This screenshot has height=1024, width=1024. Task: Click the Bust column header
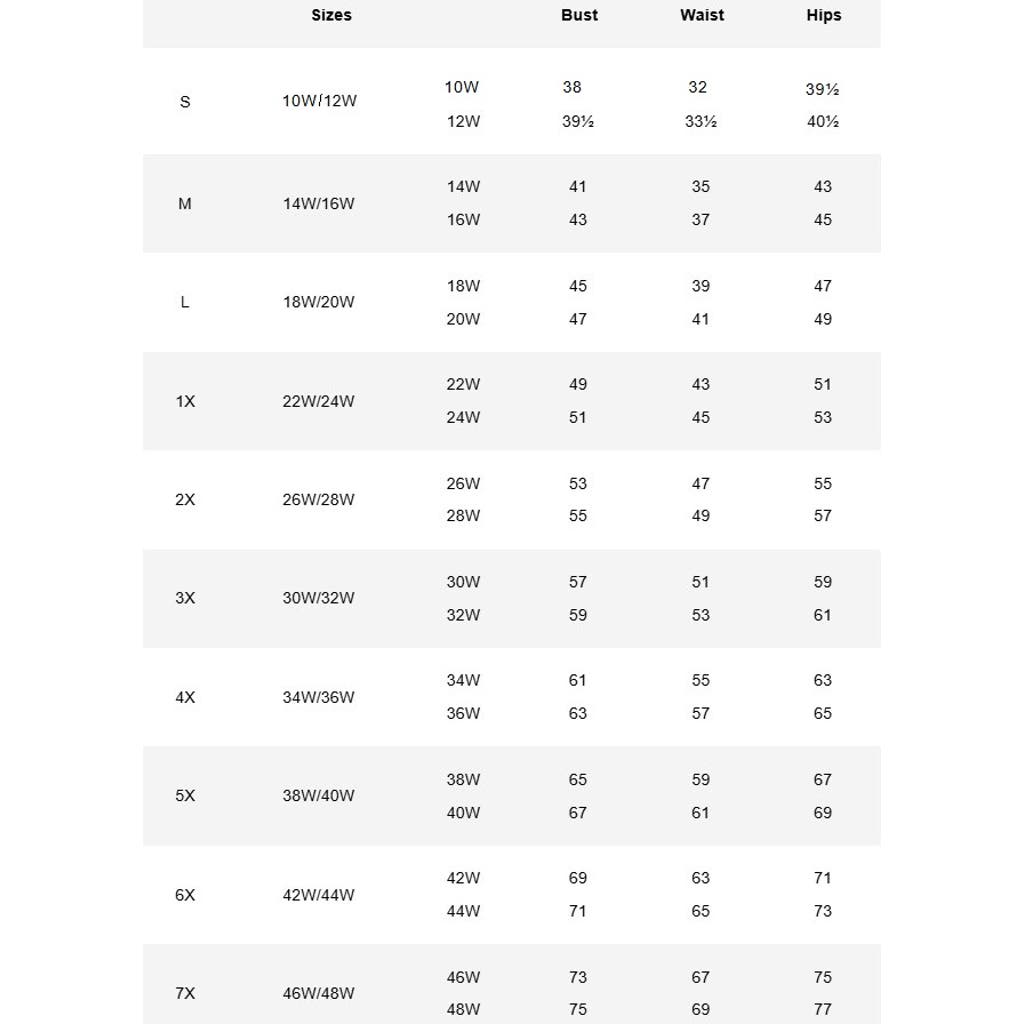(579, 15)
